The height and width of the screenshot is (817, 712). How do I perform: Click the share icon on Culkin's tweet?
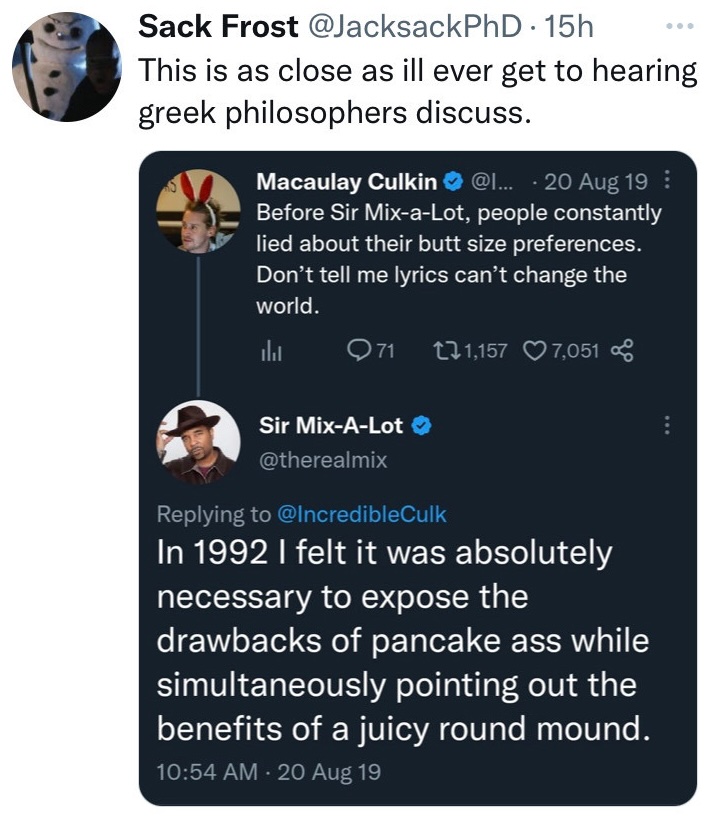tap(622, 350)
